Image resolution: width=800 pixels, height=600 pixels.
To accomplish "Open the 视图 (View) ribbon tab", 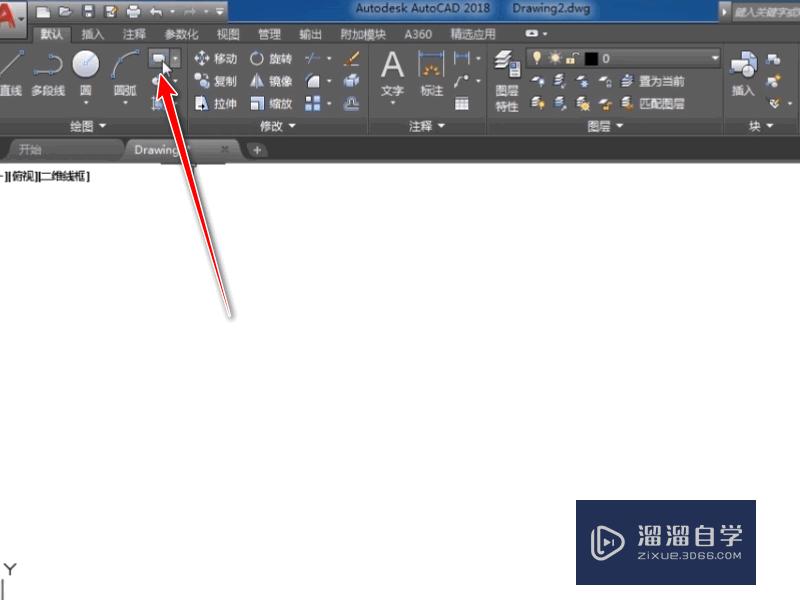I will [227, 33].
